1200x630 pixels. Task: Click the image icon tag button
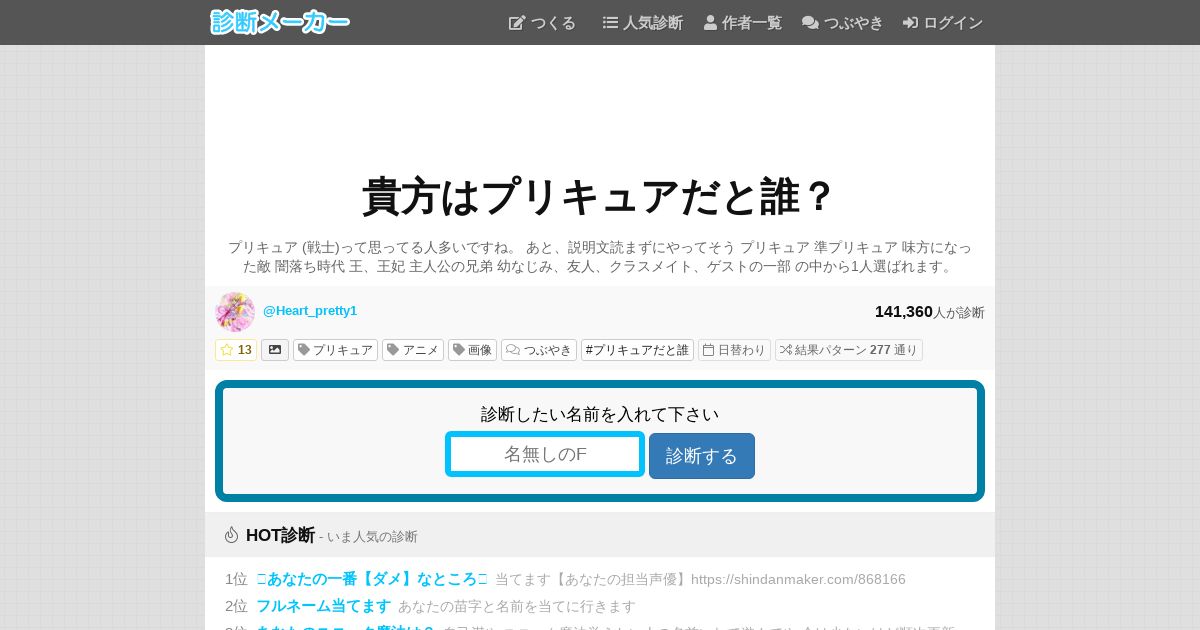pyautogui.click(x=275, y=350)
